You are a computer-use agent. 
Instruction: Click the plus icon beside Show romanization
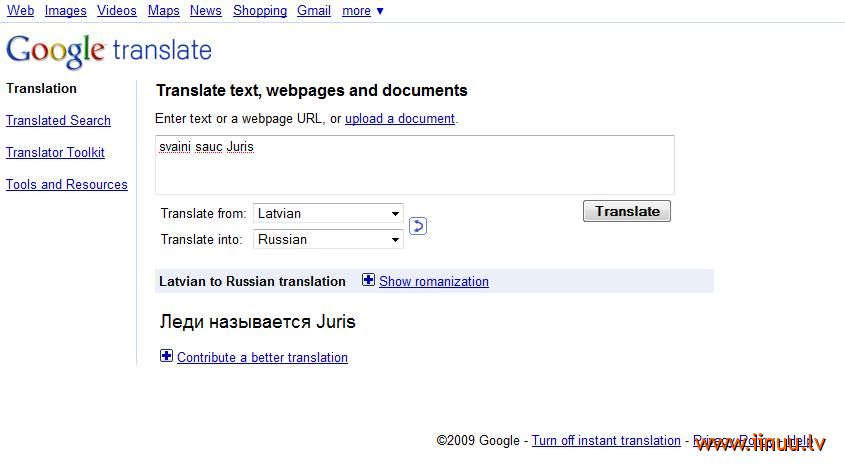(368, 280)
